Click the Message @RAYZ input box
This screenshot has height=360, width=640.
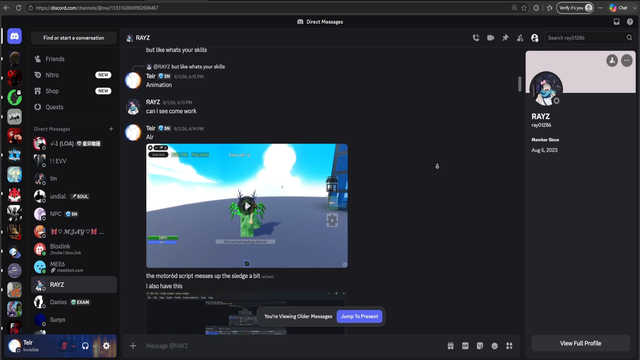pyautogui.click(x=294, y=346)
